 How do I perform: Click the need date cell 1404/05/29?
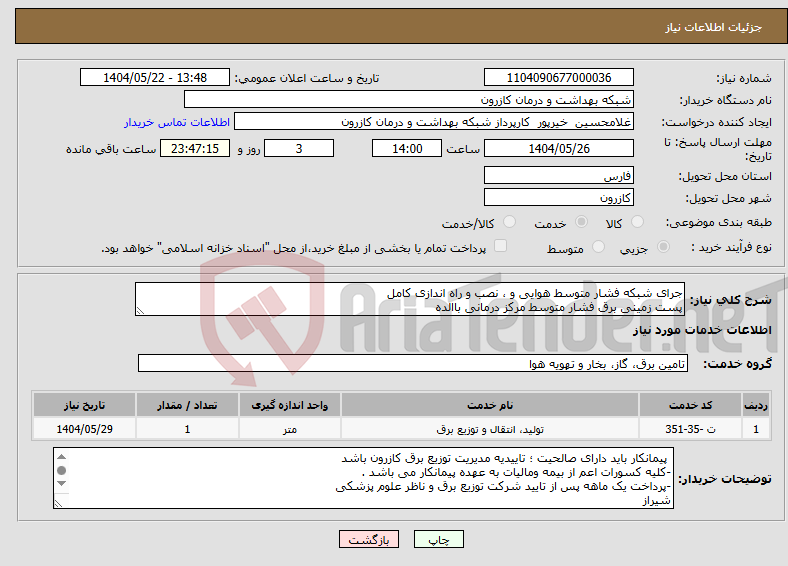click(84, 429)
